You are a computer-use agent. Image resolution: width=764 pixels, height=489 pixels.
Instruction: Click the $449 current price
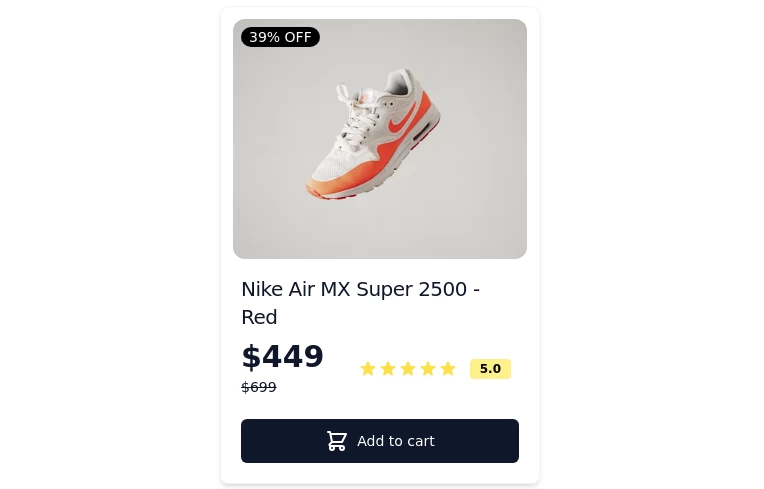(282, 357)
